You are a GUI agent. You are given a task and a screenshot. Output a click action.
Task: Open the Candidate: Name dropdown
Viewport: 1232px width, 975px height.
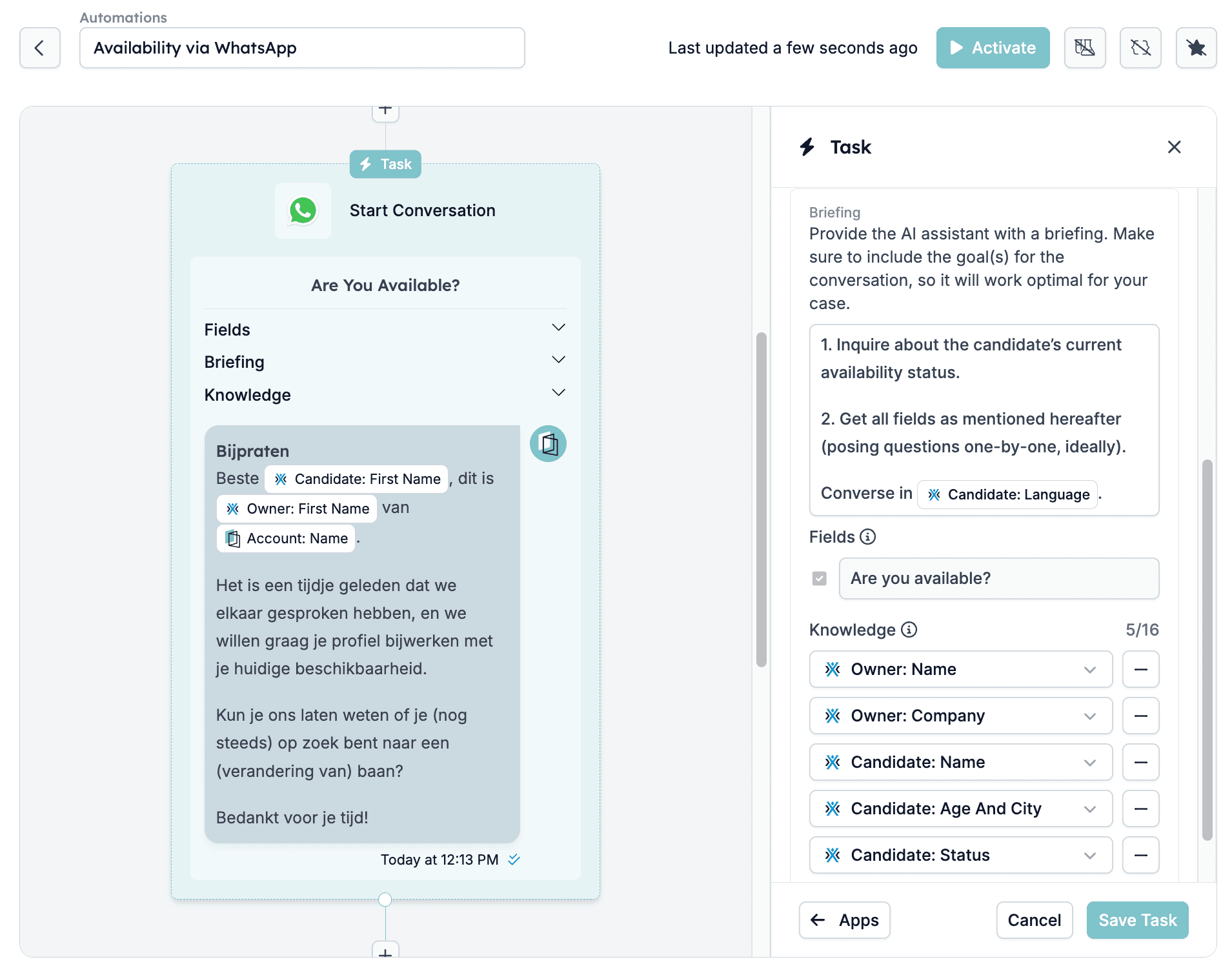(960, 762)
